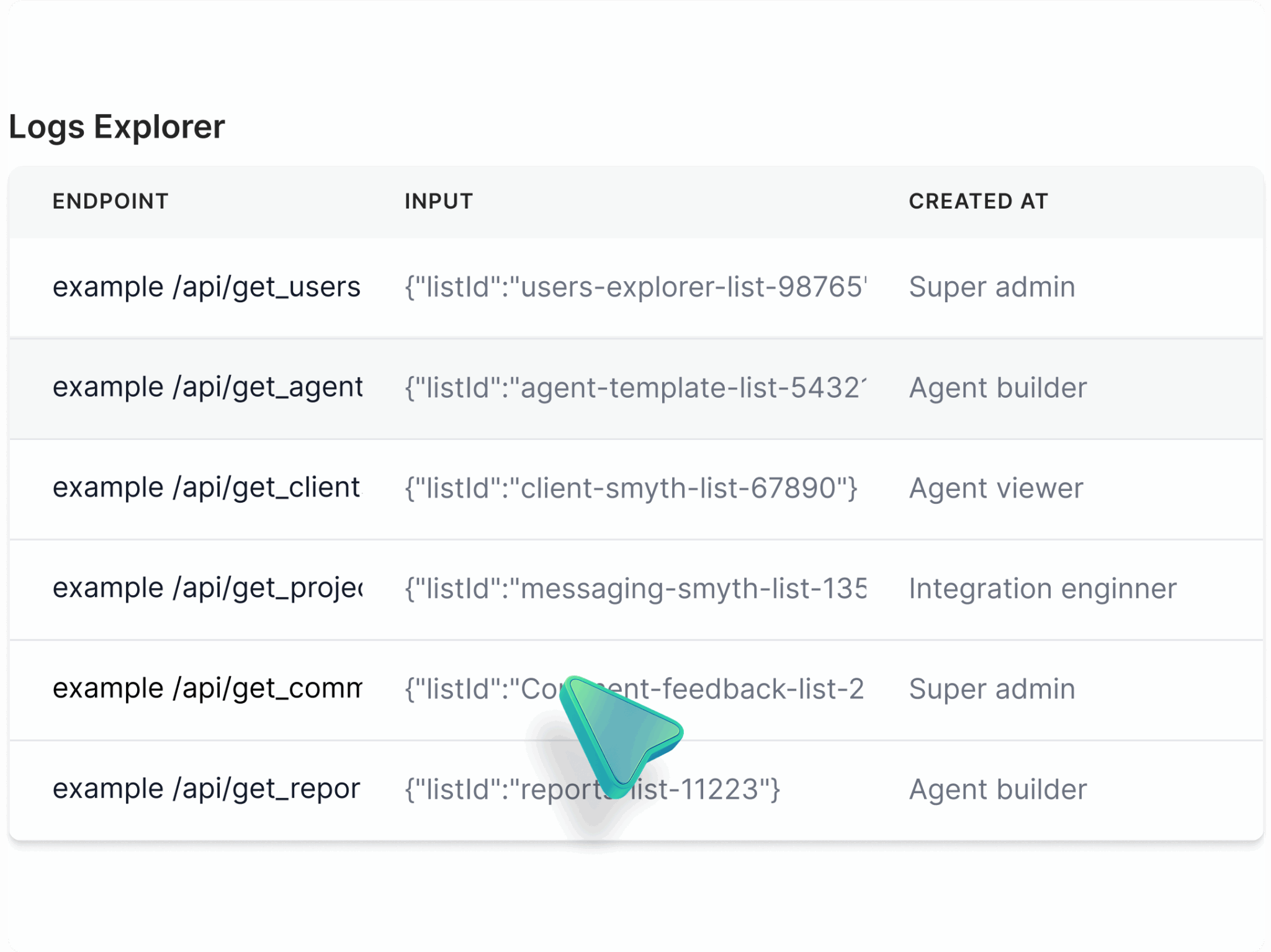Image resolution: width=1271 pixels, height=952 pixels.
Task: Click Agent builder in the get_agent row
Action: 997,388
